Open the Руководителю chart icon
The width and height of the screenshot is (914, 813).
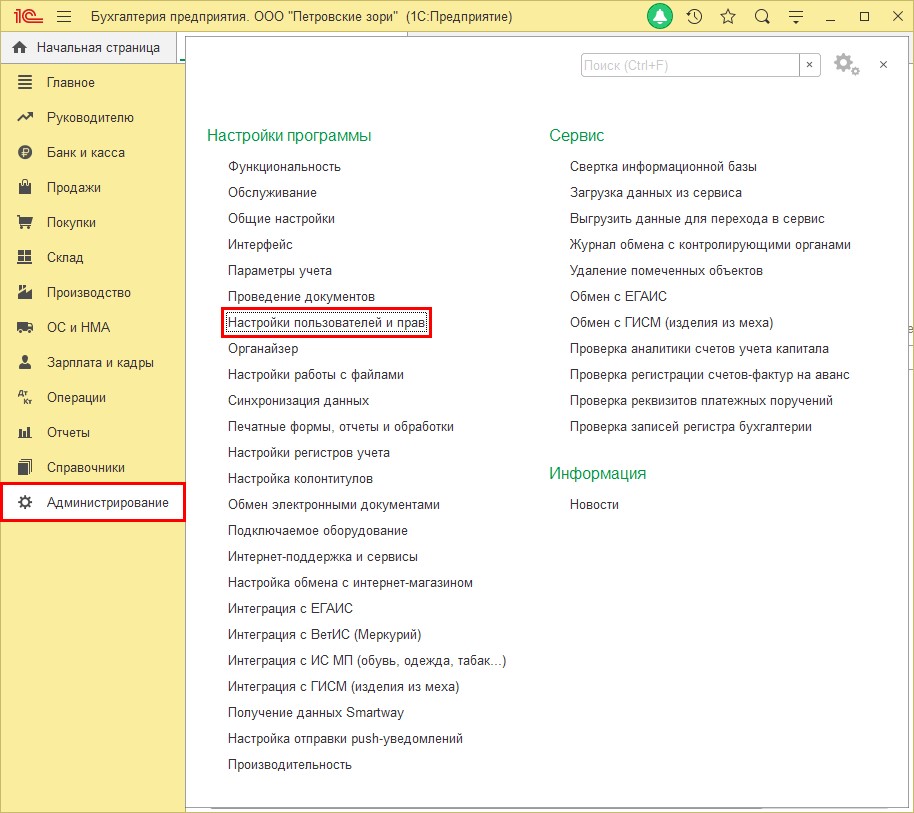[24, 117]
